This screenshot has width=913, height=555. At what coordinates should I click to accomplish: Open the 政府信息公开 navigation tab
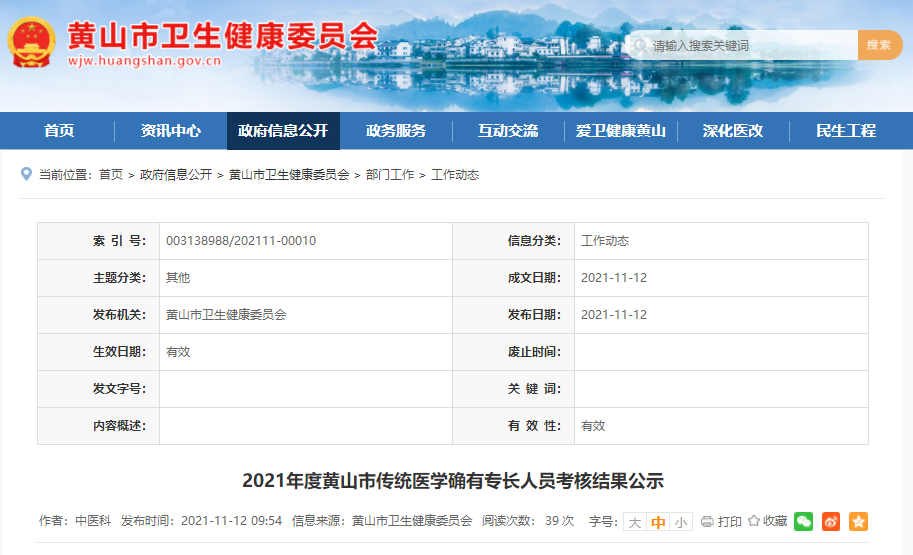(283, 131)
